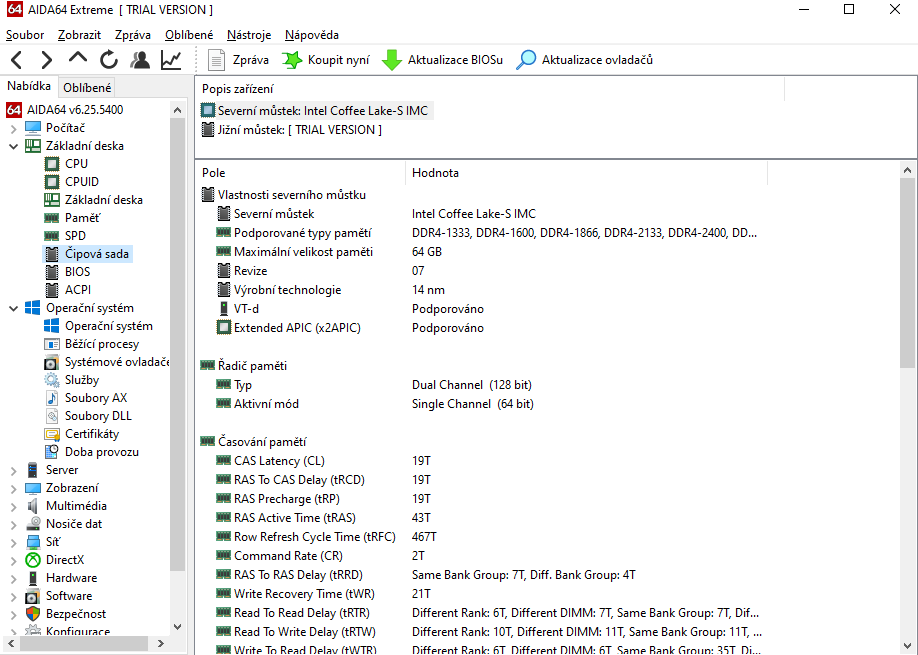
Task: Go back with the left arrow icon
Action: (x=16, y=60)
